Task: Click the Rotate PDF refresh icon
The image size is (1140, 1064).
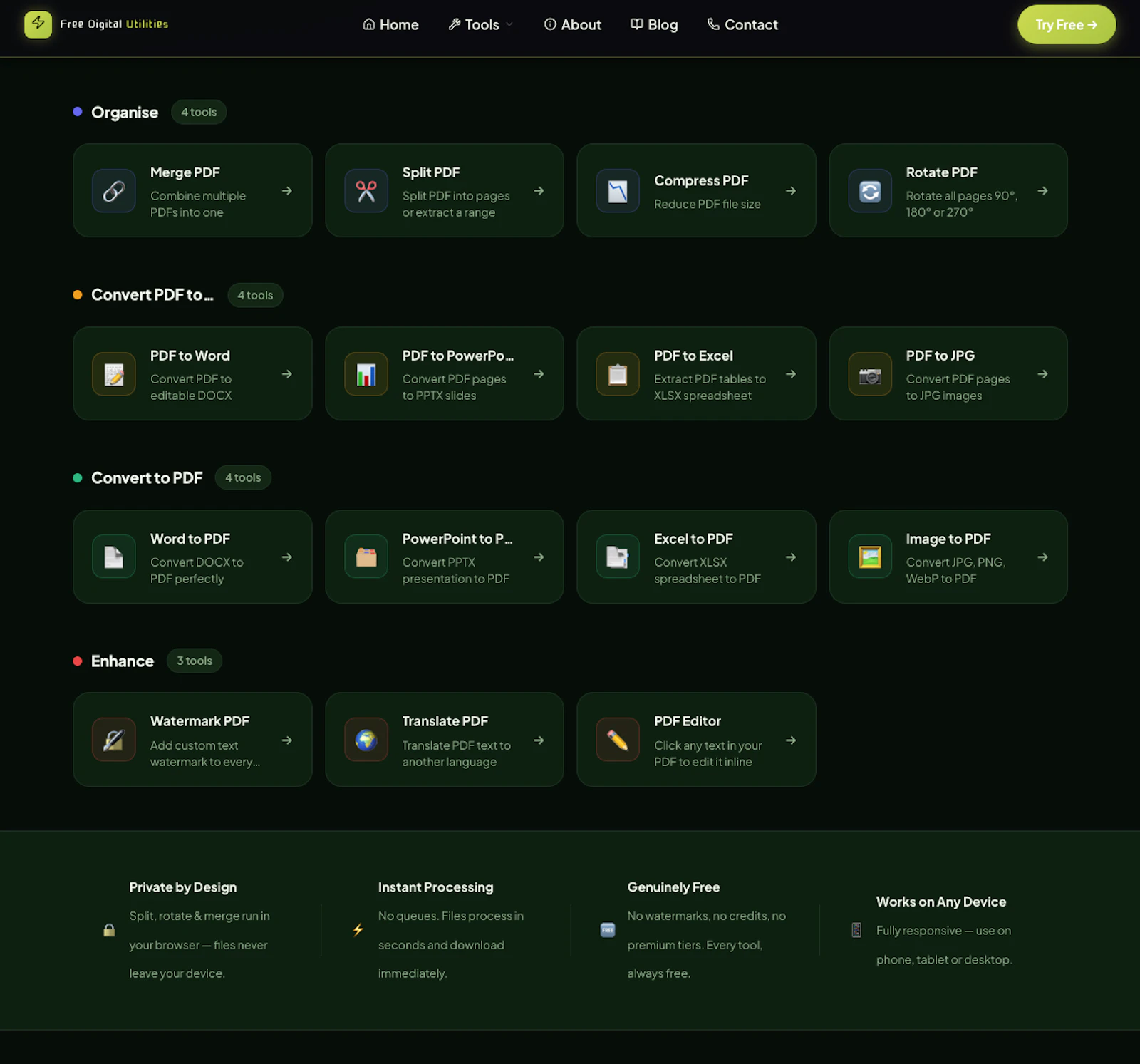Action: click(870, 191)
